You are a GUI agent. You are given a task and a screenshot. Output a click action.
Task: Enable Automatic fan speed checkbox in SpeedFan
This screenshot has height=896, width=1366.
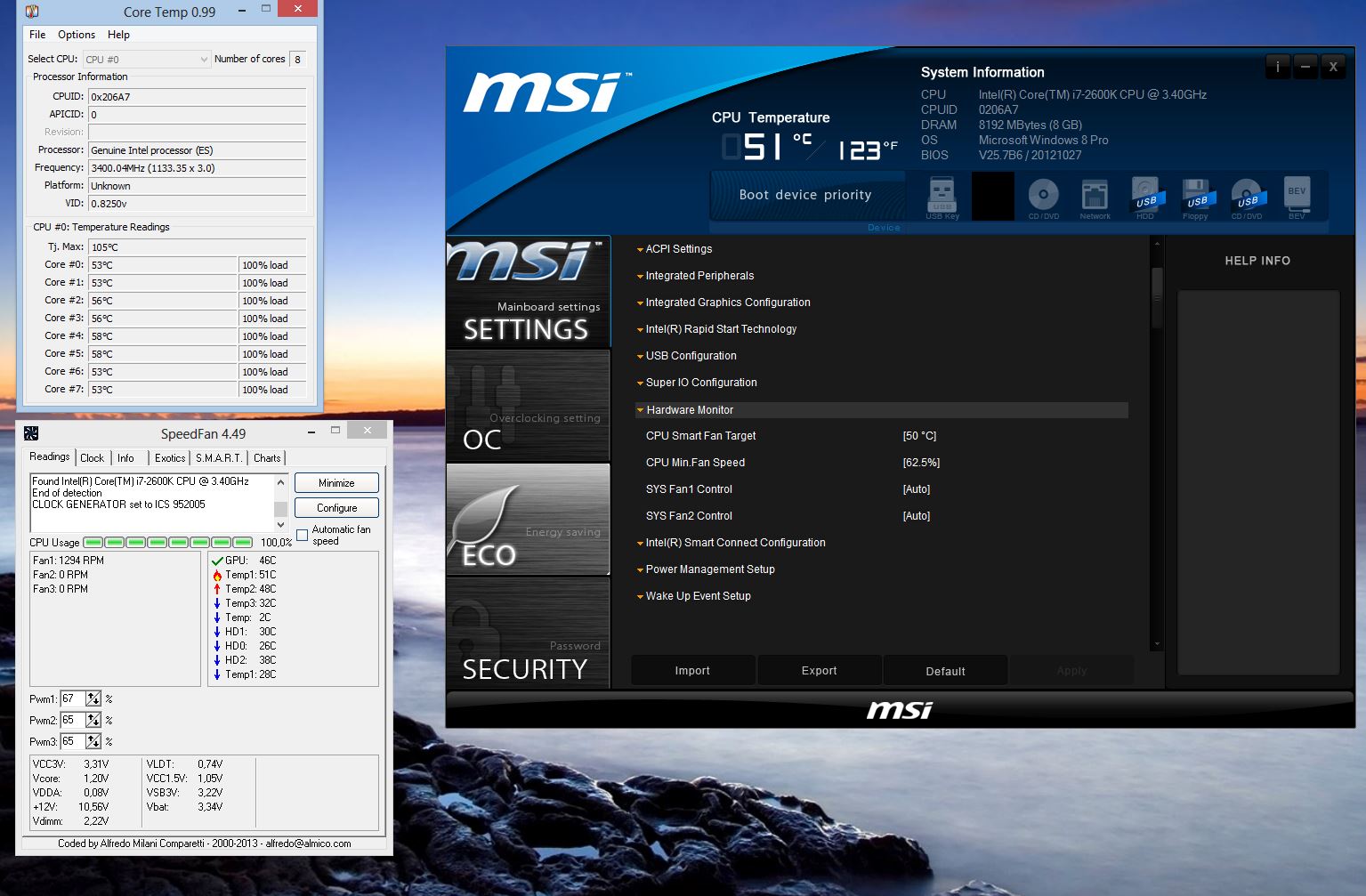[303, 535]
